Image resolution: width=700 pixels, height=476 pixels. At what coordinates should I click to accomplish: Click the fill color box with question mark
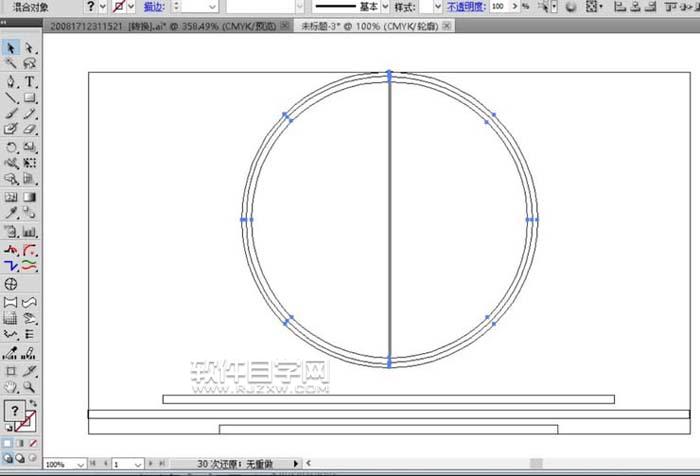(x=15, y=410)
